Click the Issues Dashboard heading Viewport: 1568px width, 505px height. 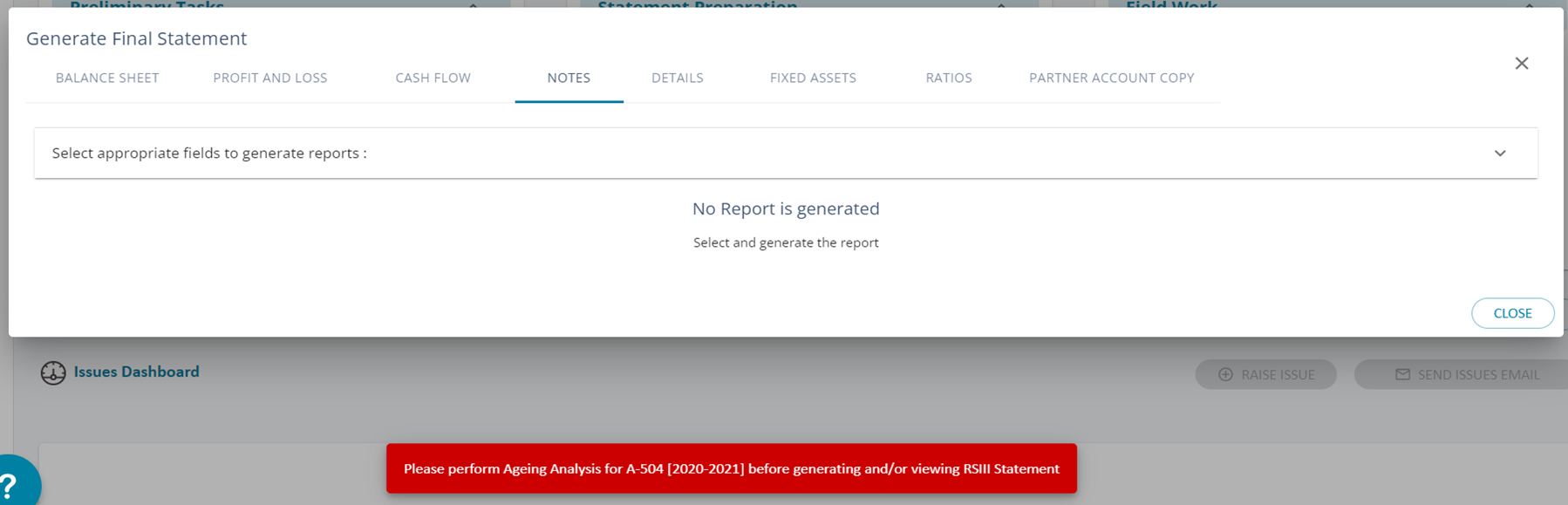[136, 372]
